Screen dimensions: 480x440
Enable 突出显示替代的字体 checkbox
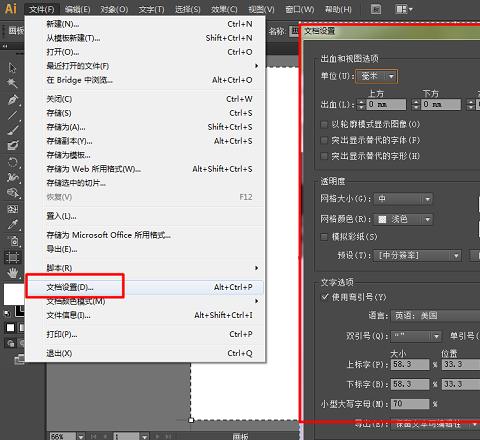point(323,140)
